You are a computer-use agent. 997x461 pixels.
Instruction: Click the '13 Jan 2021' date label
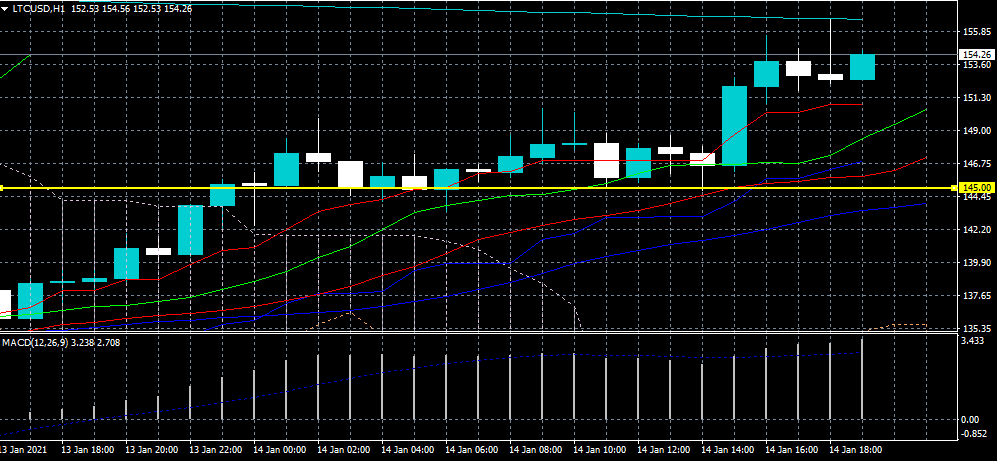click(24, 451)
